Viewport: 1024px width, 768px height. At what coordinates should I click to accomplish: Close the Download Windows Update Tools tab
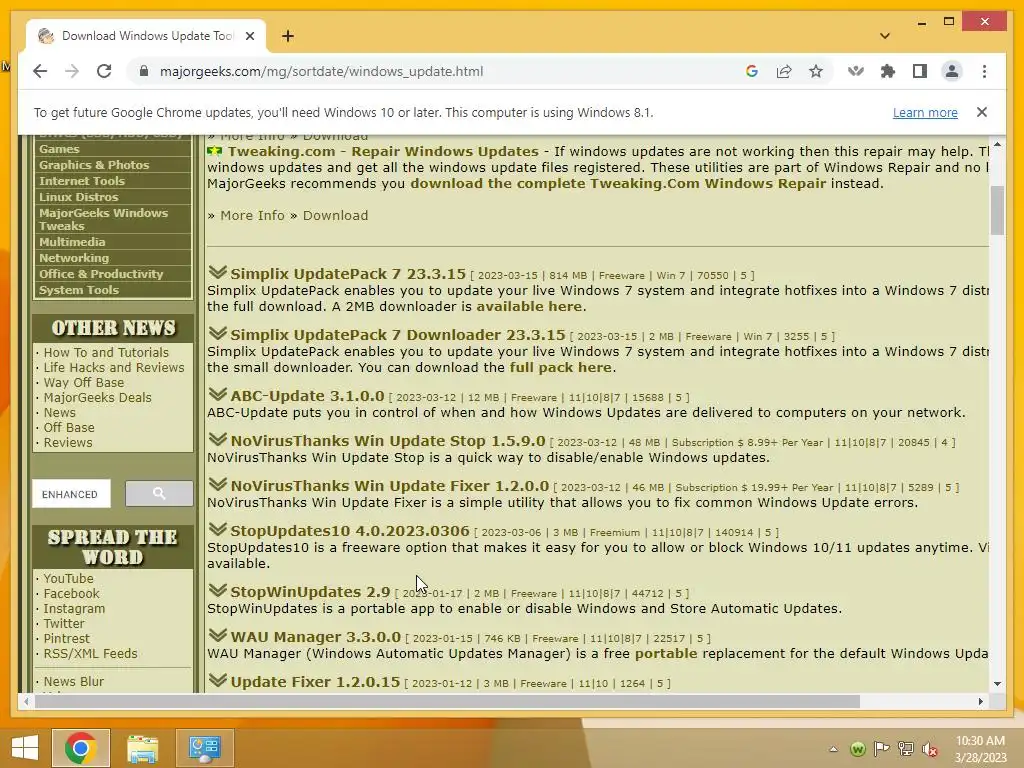[x=249, y=36]
